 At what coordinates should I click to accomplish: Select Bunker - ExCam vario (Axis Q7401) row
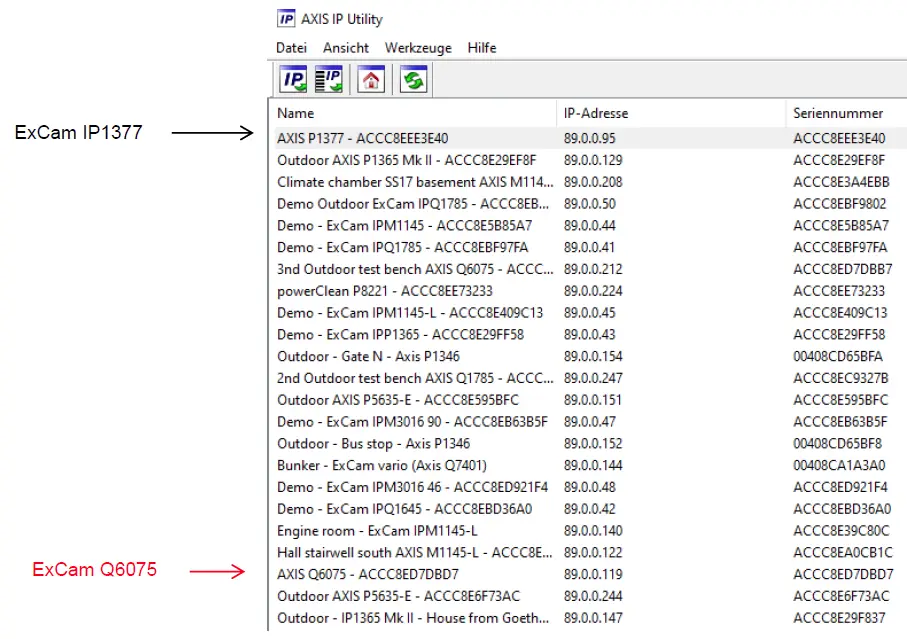click(x=589, y=466)
